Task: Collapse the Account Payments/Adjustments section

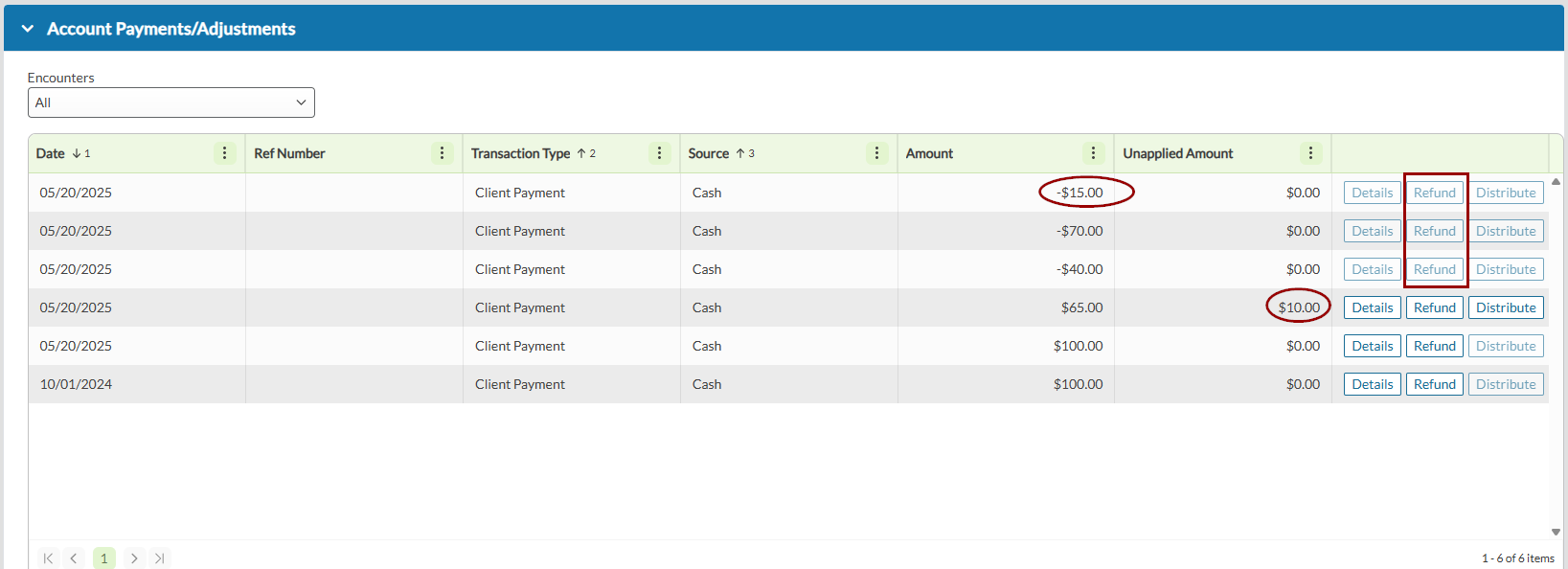Action: tap(28, 29)
